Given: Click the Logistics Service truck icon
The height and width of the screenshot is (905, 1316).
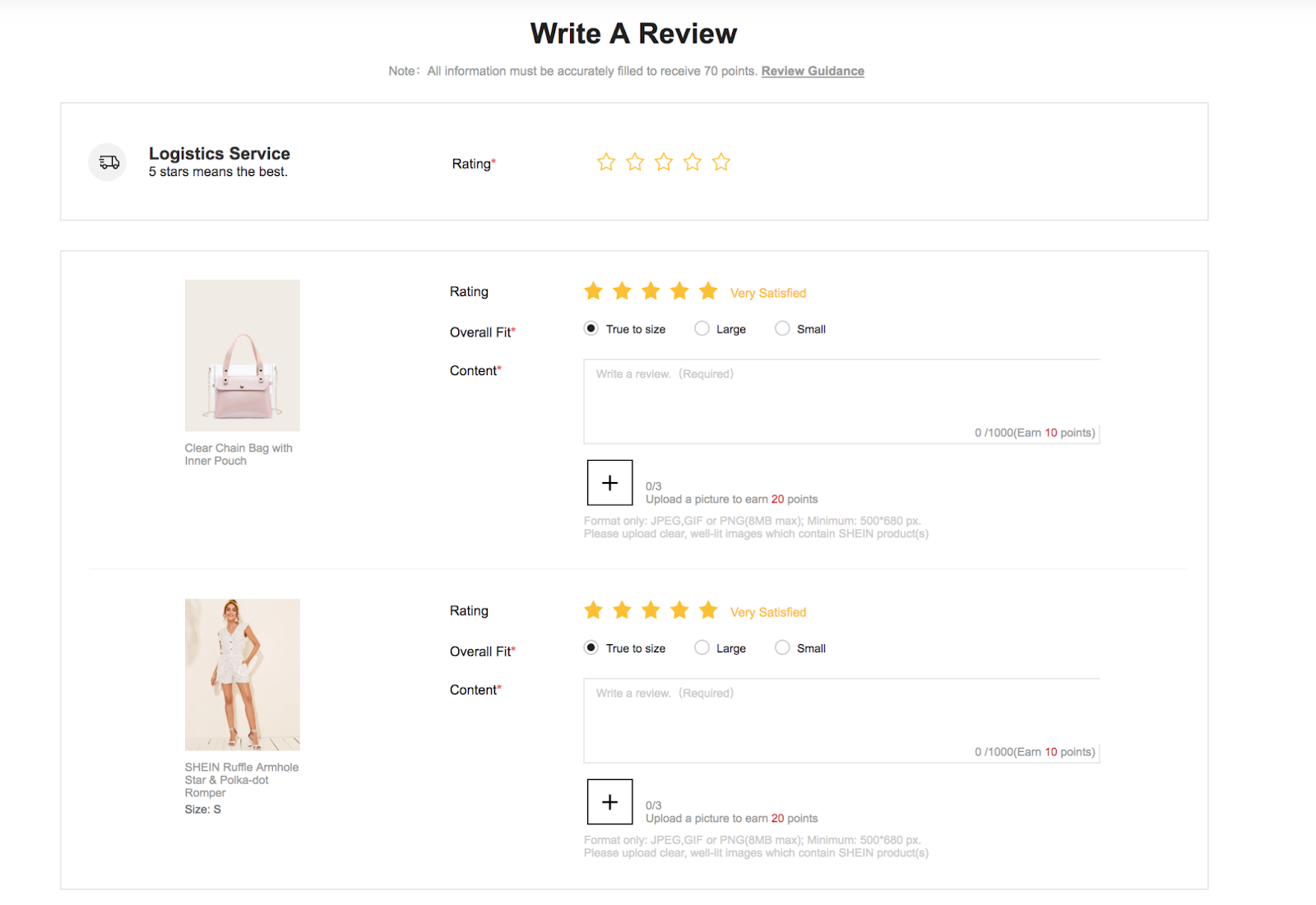Looking at the screenshot, I should pos(108,162).
